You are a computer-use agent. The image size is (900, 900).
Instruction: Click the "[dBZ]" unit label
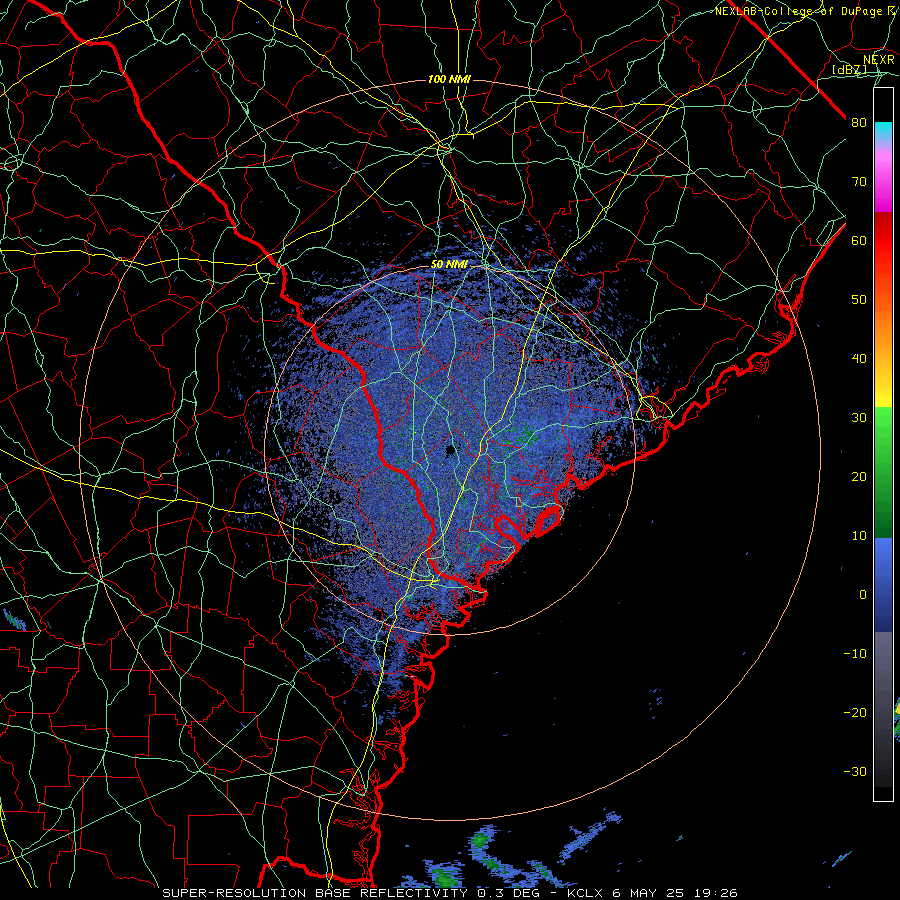(x=849, y=69)
